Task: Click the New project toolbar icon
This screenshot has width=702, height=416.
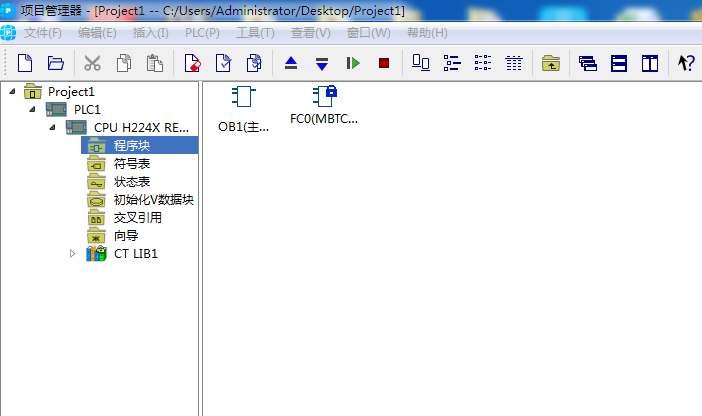Action: point(25,63)
